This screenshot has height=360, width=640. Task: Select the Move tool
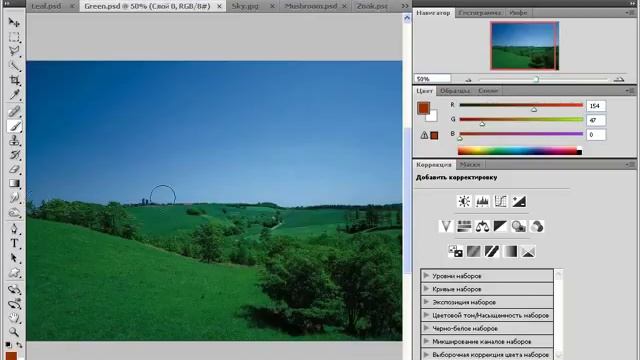(14, 22)
